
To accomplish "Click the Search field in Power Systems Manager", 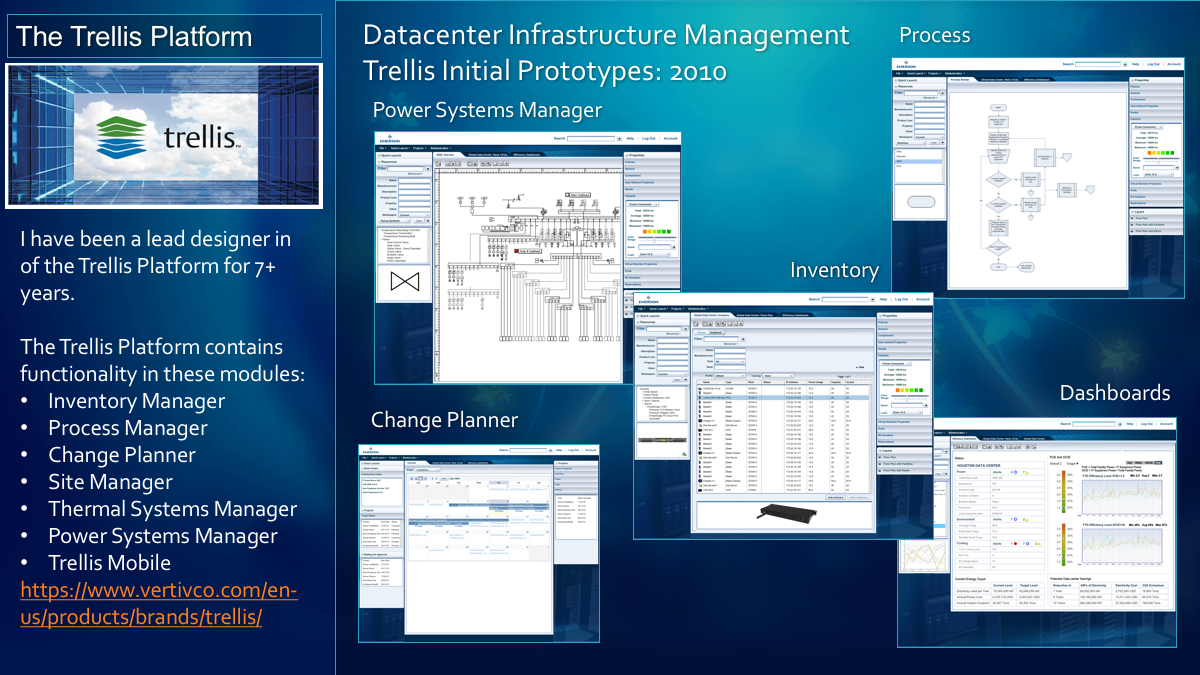I will click(591, 138).
